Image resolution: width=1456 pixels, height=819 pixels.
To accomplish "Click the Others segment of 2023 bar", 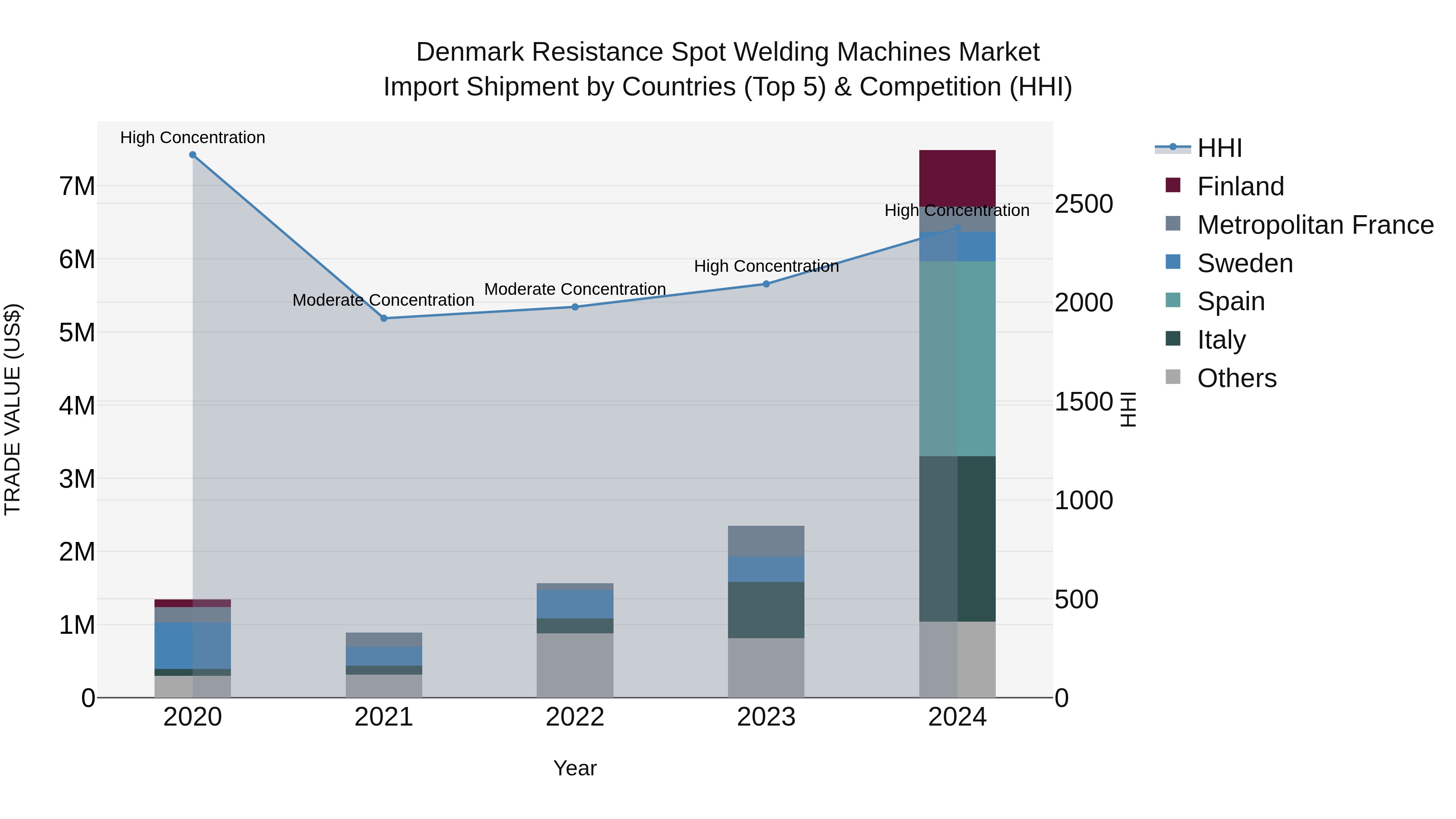I will pyautogui.click(x=766, y=667).
